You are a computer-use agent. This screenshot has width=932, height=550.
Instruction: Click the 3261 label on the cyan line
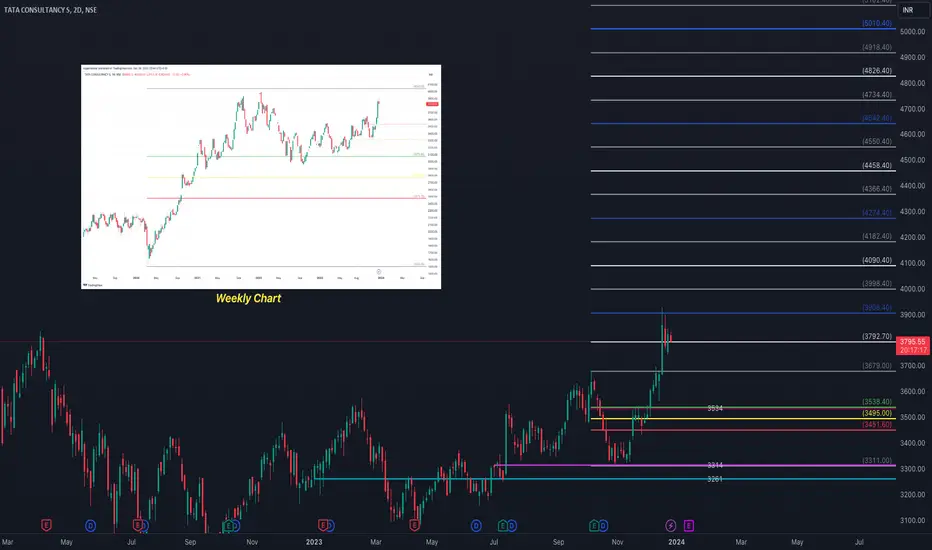[715, 479]
